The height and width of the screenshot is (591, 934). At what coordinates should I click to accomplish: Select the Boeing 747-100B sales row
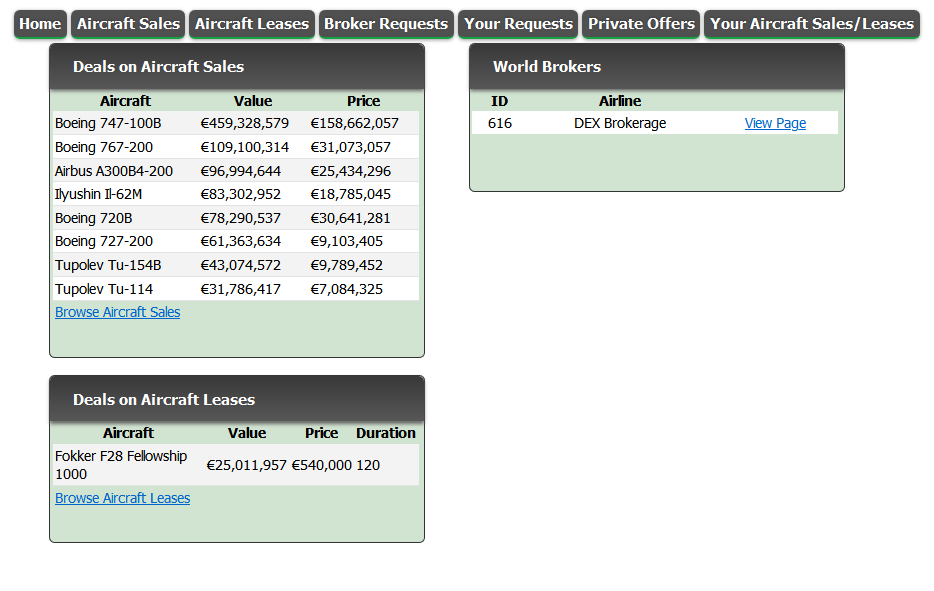coord(108,123)
